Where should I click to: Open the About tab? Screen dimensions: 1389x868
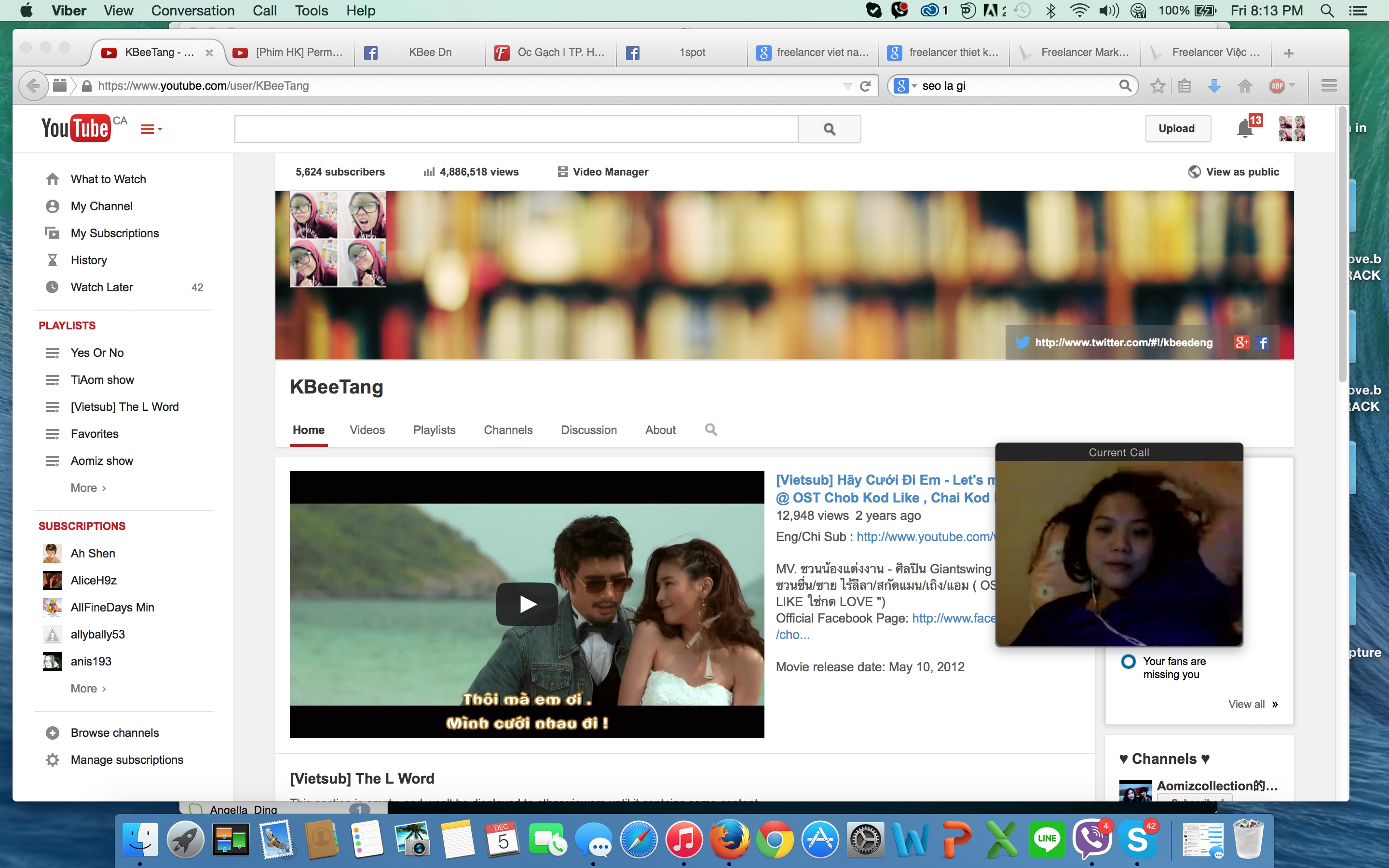pyautogui.click(x=660, y=430)
